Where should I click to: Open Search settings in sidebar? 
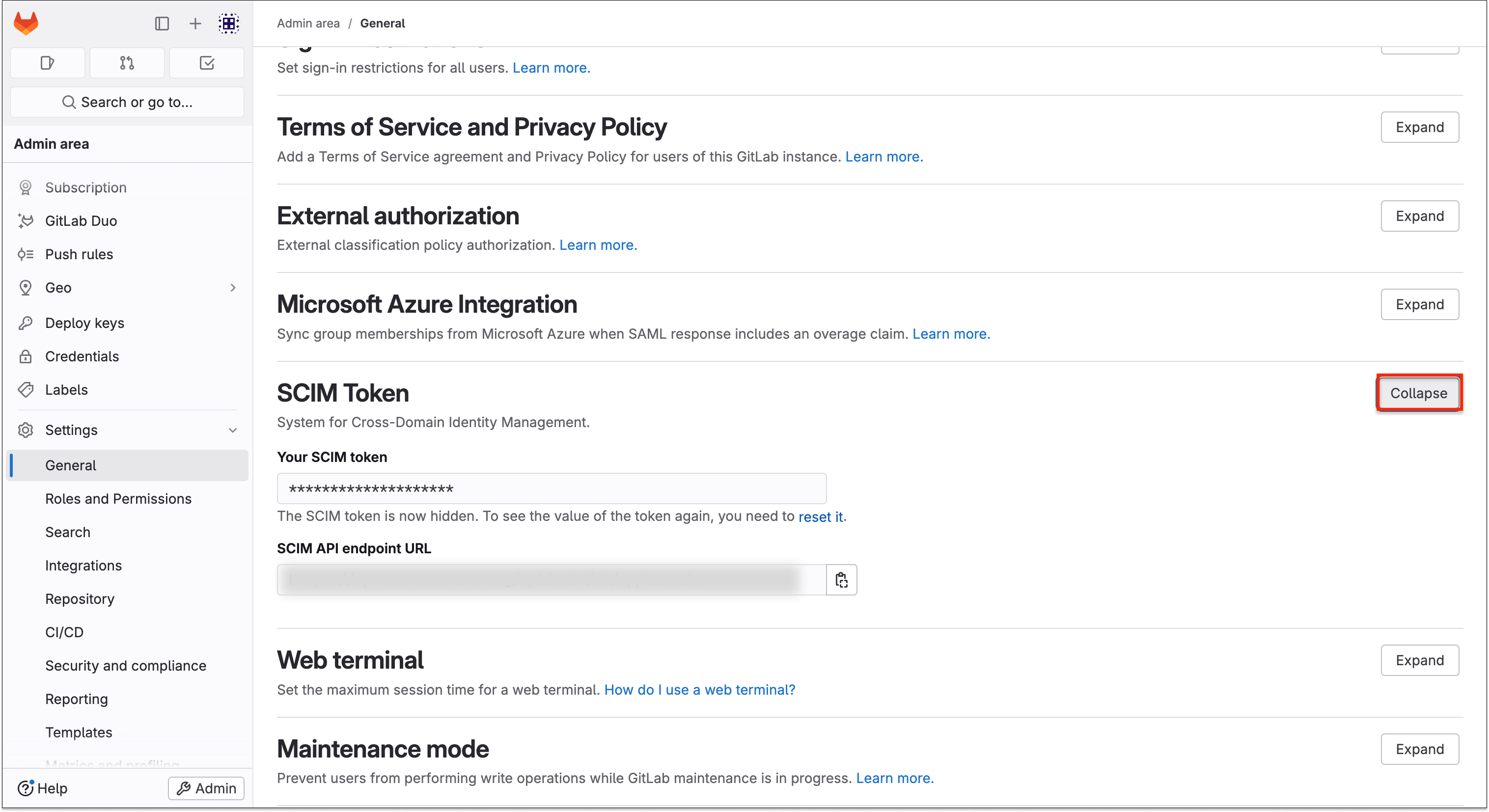[x=127, y=532]
